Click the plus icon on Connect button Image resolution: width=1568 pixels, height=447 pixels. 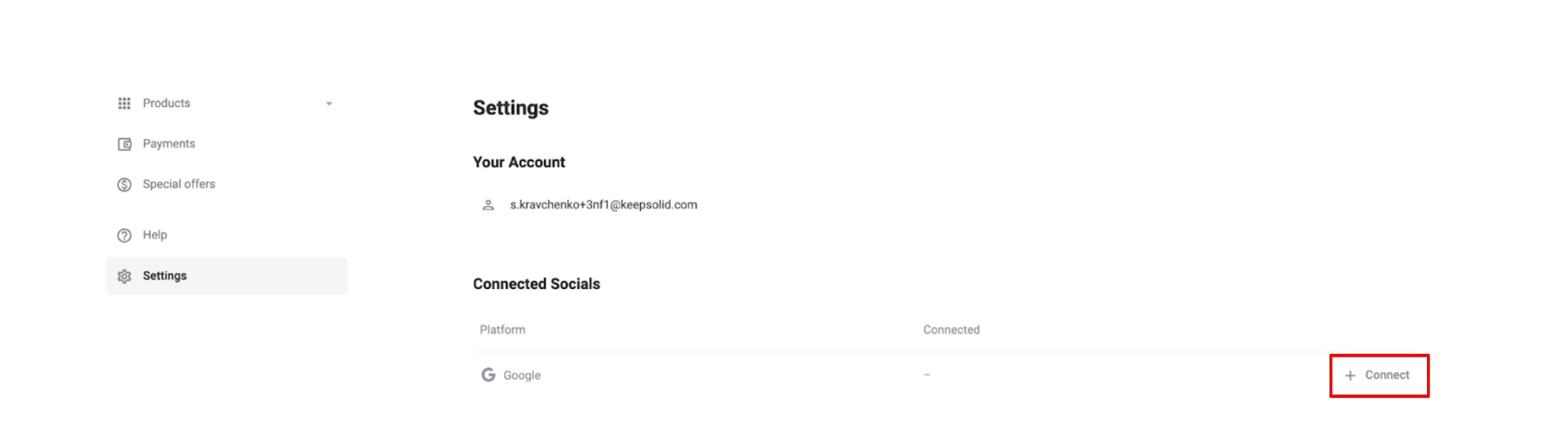click(x=1350, y=376)
